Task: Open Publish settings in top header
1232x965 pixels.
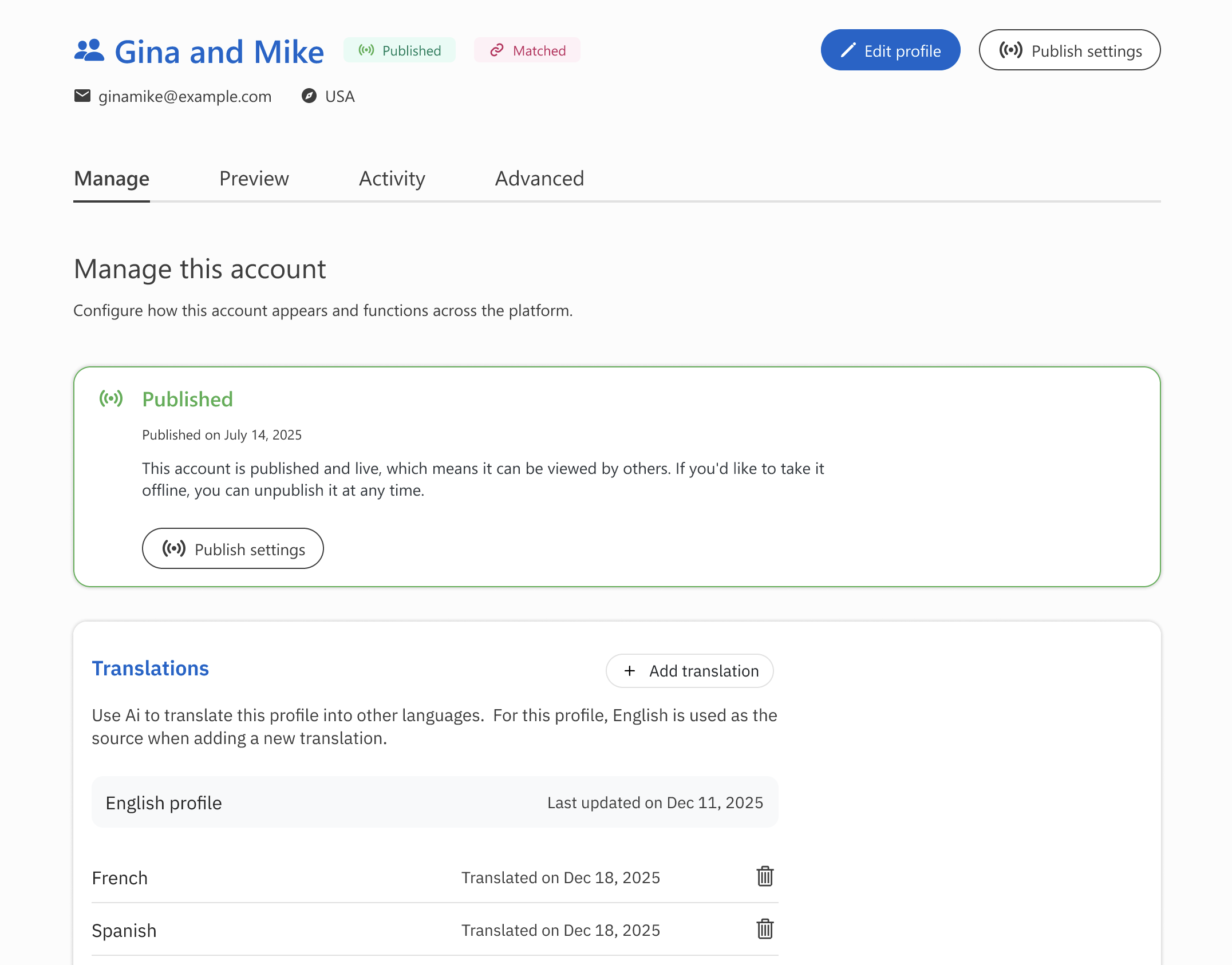Action: (1069, 50)
